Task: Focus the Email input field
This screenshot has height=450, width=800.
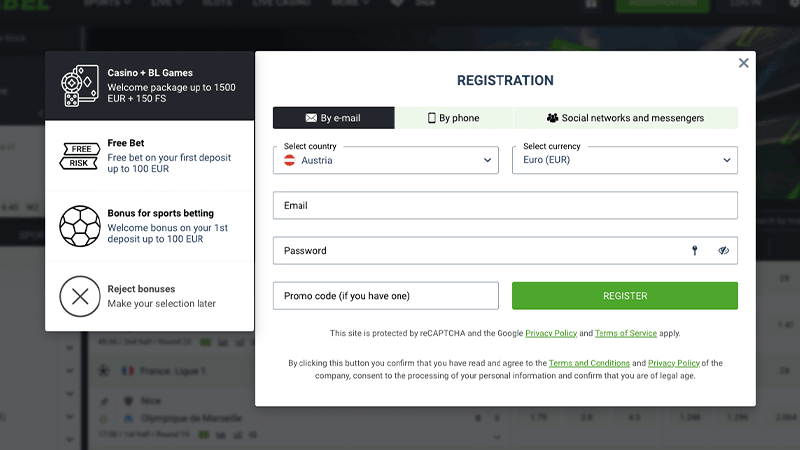Action: (x=505, y=206)
